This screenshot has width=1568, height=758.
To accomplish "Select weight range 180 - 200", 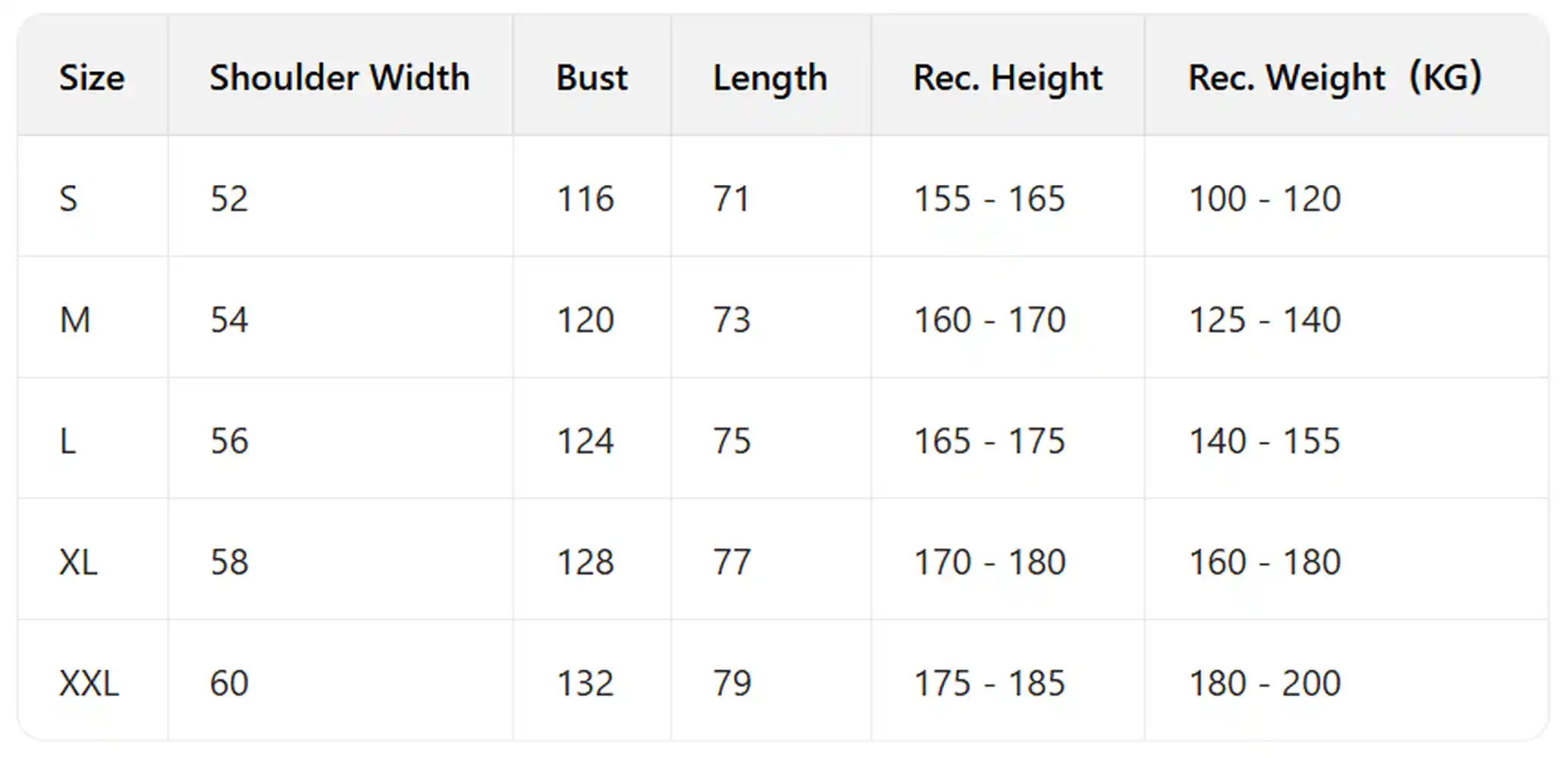I will click(1265, 684).
